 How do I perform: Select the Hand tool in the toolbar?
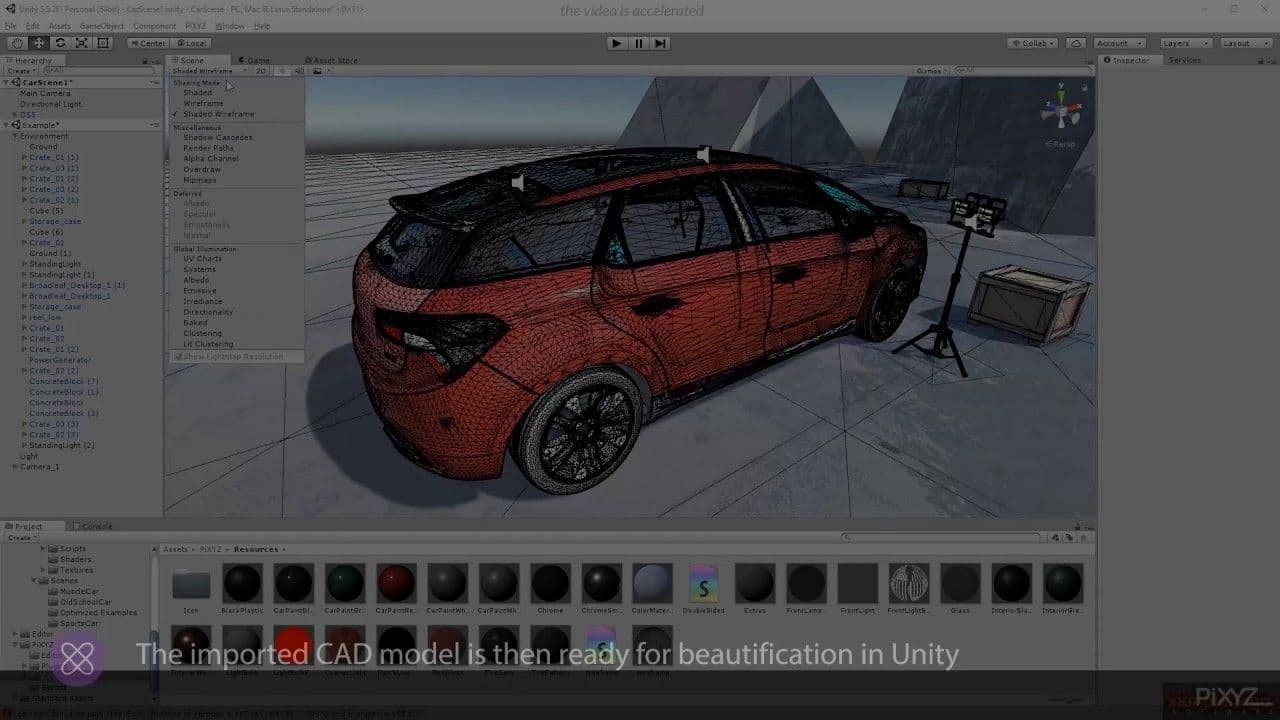(x=18, y=43)
